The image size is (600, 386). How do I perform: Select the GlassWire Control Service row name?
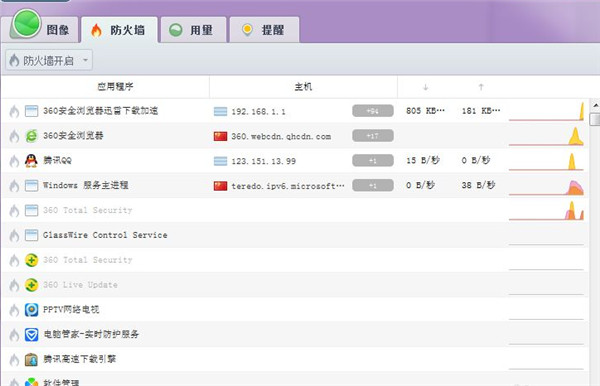pyautogui.click(x=105, y=235)
